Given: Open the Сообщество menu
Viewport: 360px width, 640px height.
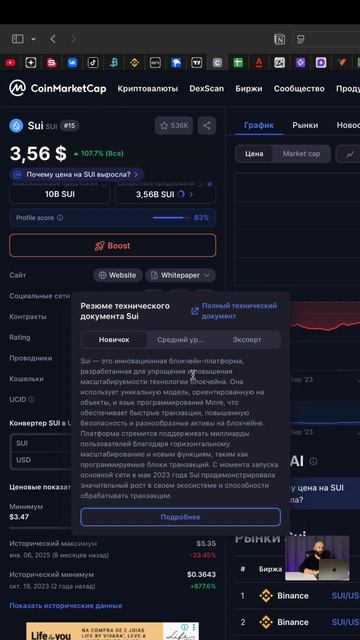Looking at the screenshot, I should pyautogui.click(x=299, y=89).
